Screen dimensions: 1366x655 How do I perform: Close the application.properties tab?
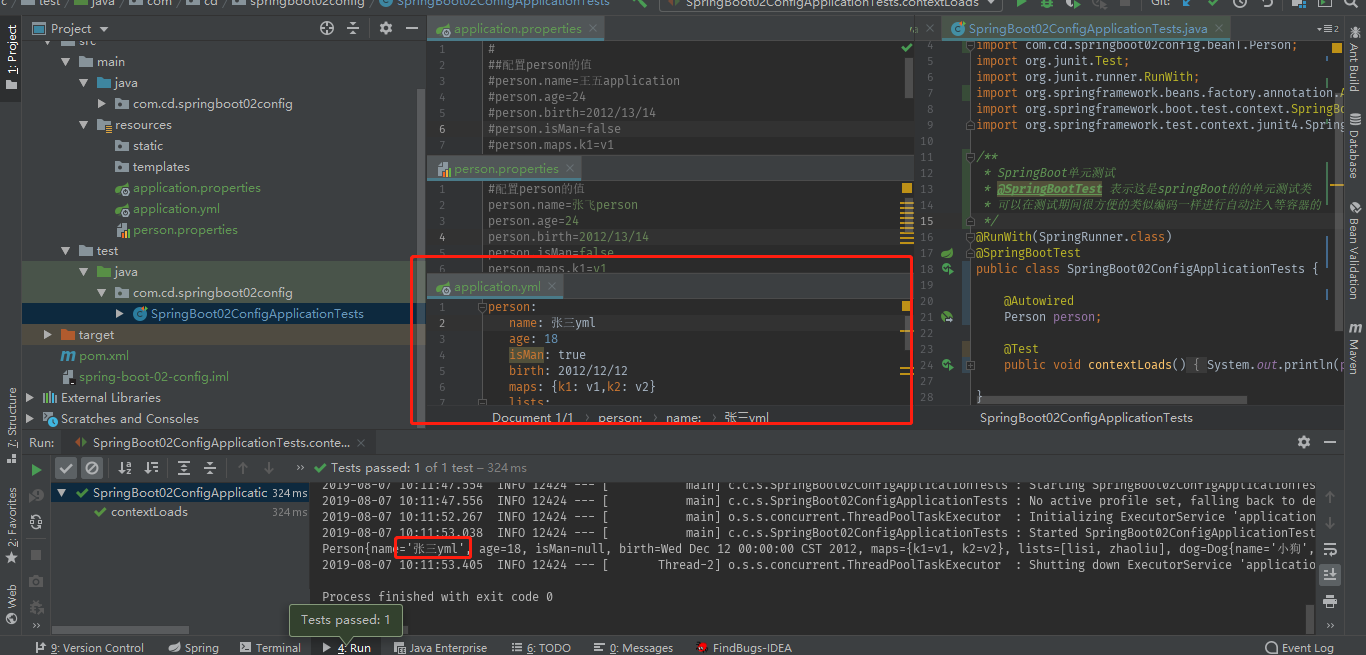[595, 29]
